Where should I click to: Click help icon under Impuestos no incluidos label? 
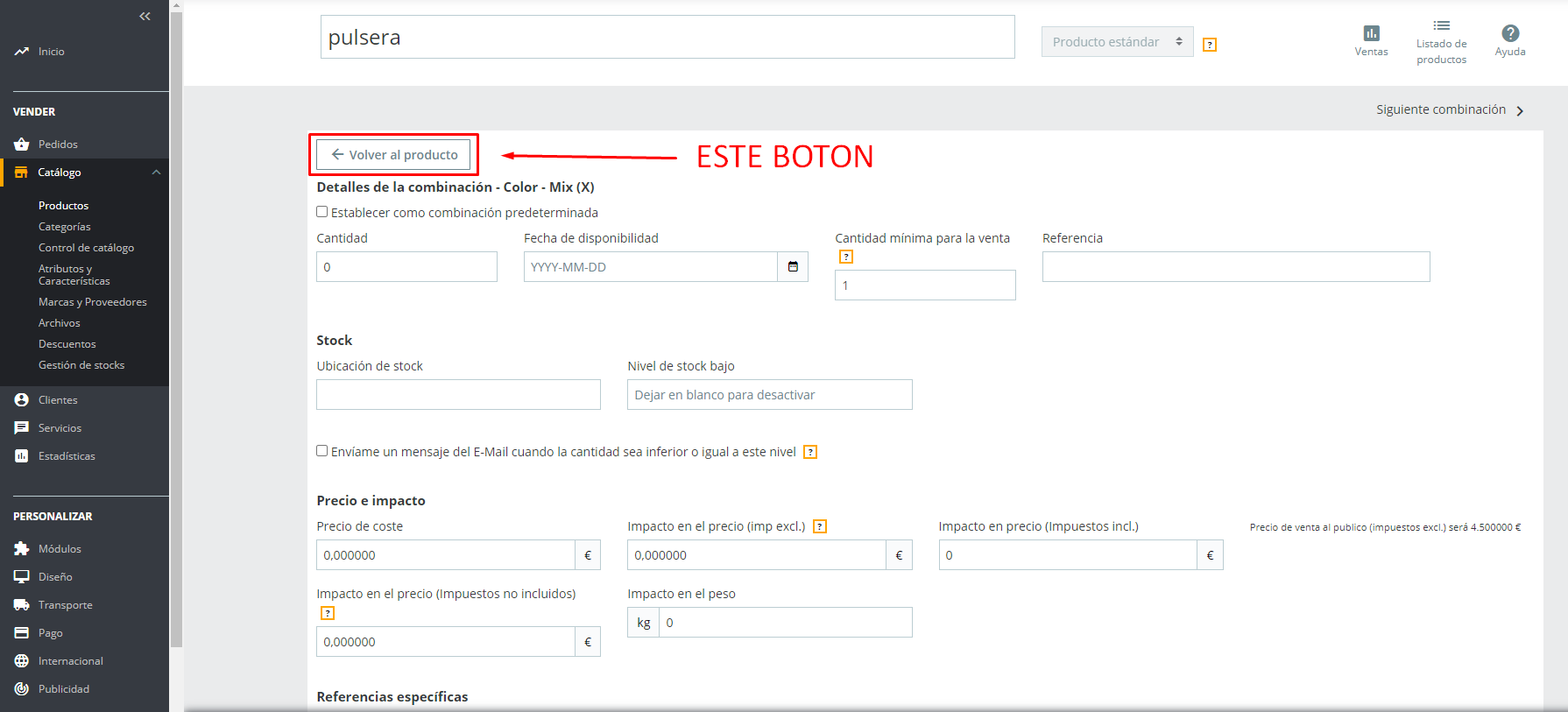point(328,613)
